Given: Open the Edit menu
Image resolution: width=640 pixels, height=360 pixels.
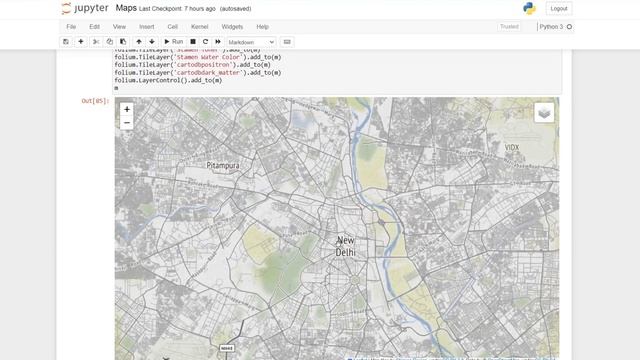Looking at the screenshot, I should coord(94,27).
